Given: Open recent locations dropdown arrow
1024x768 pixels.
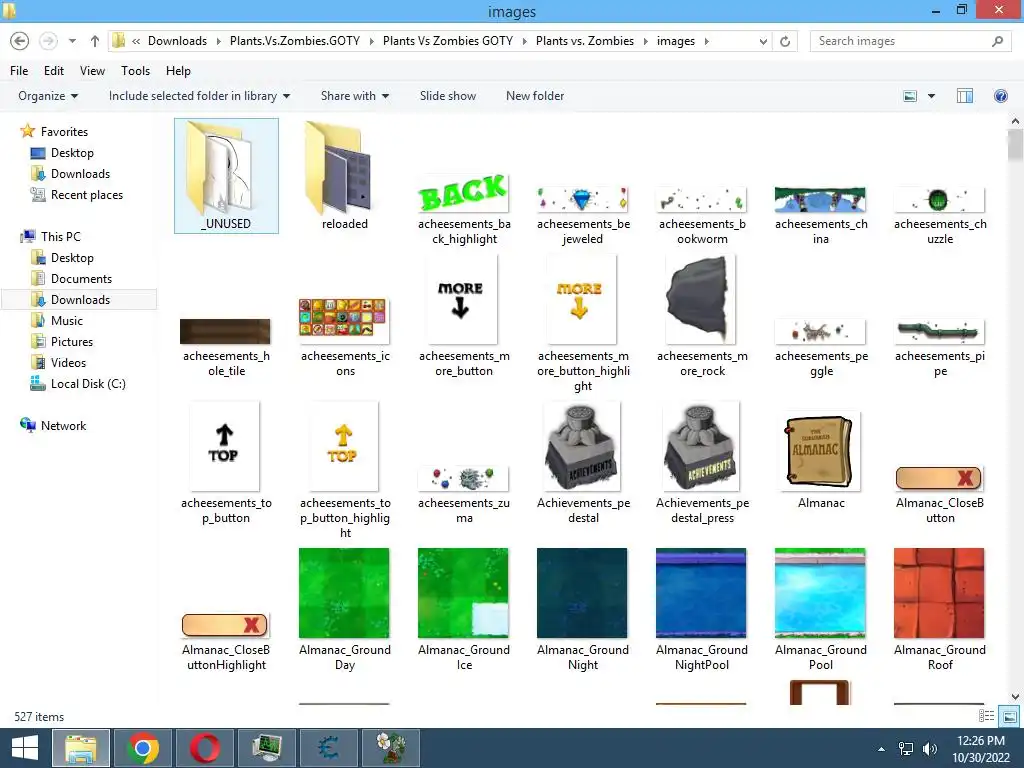Looking at the screenshot, I should [72, 41].
